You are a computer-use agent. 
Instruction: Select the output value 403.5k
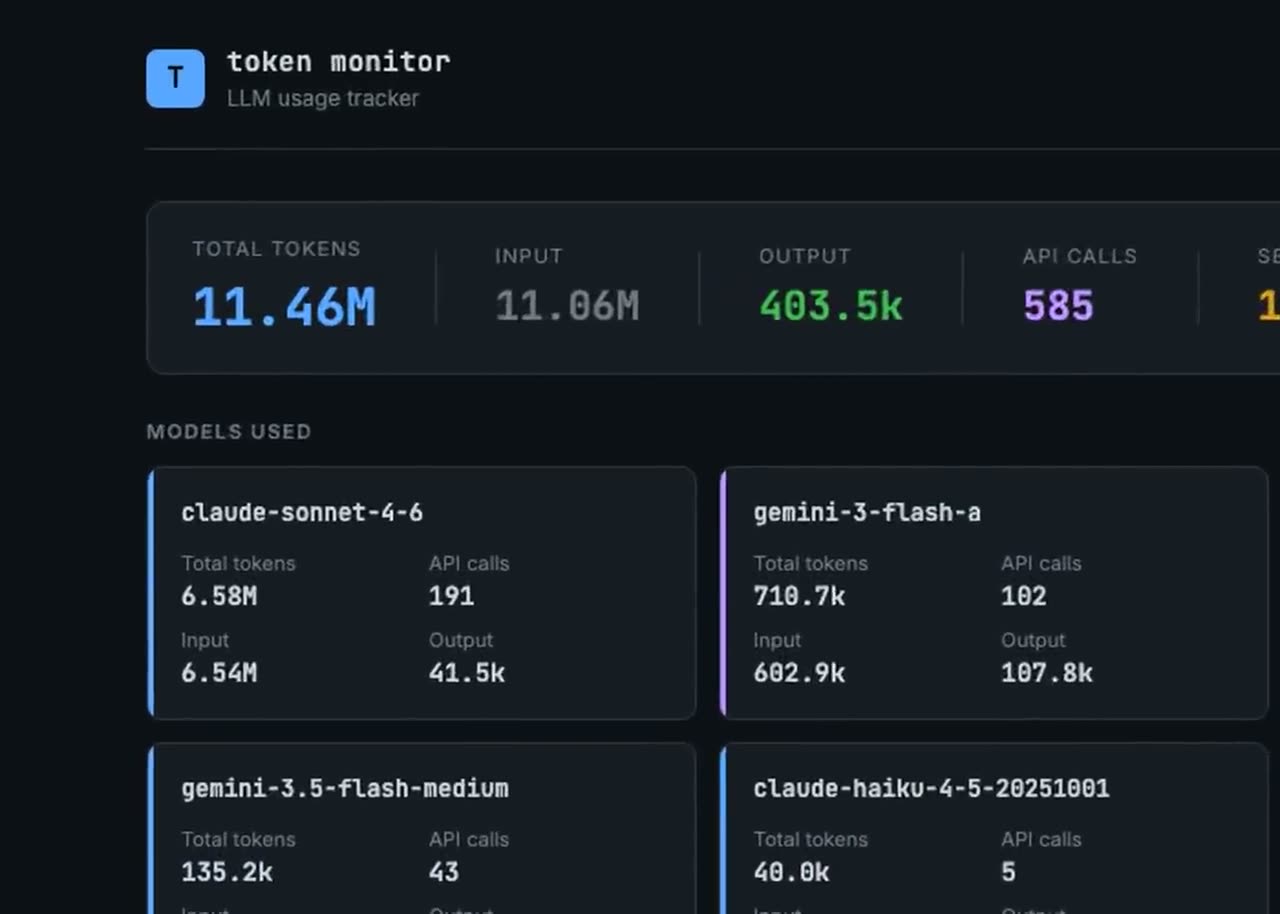tap(831, 306)
